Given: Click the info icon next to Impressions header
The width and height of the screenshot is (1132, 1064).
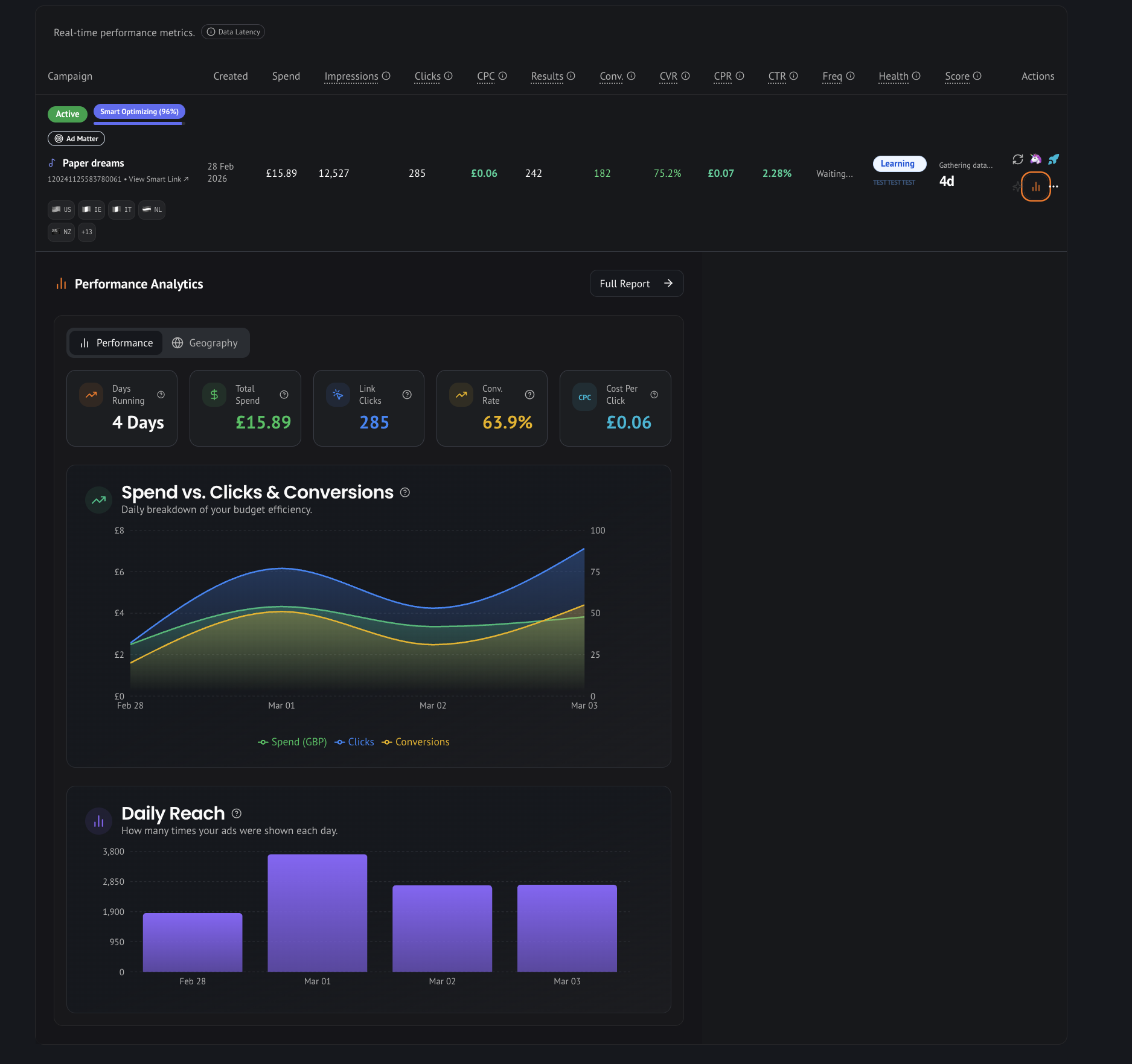Looking at the screenshot, I should pyautogui.click(x=387, y=76).
